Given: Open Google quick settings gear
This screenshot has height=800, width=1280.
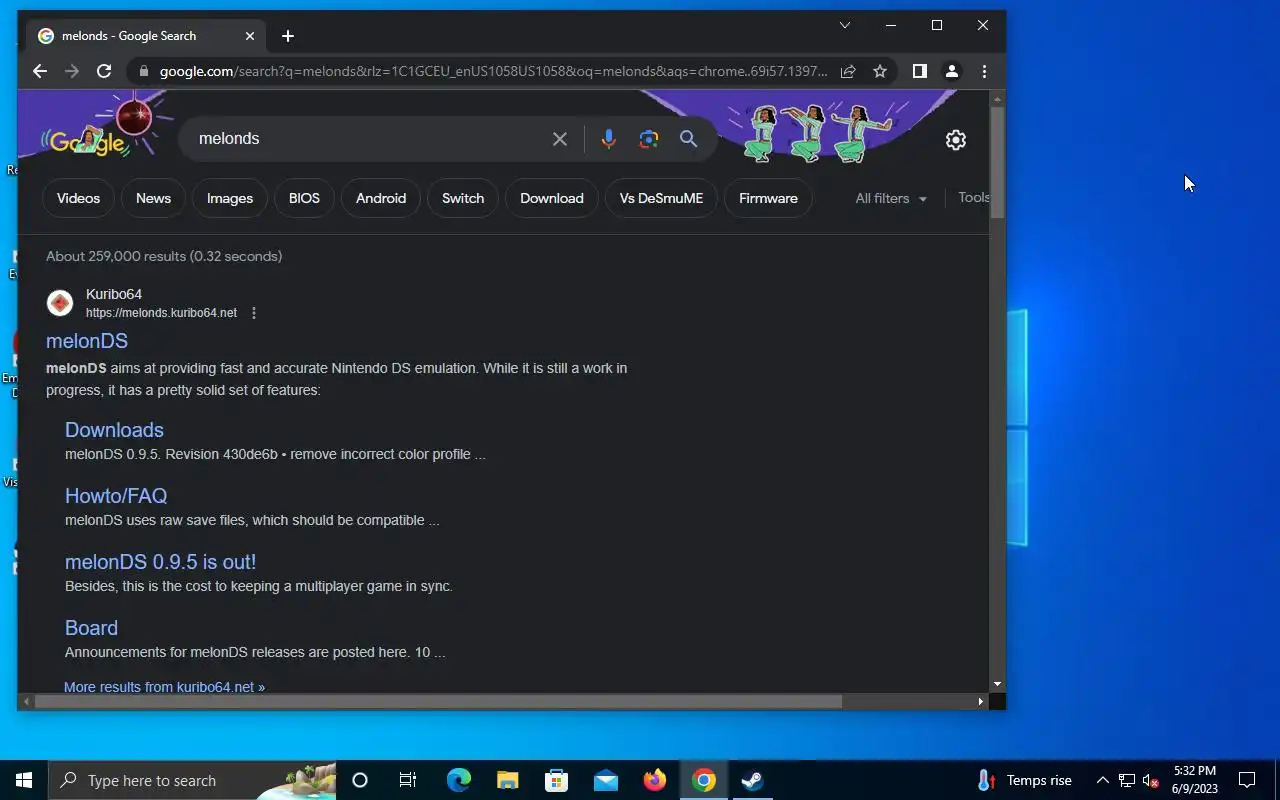Looking at the screenshot, I should click(956, 140).
